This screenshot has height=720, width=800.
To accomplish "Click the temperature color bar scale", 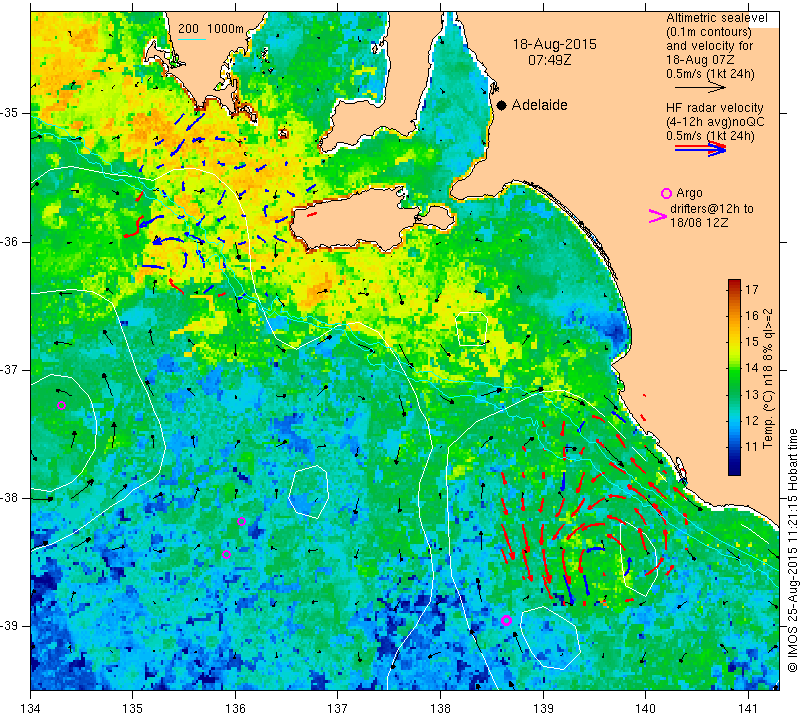I will pos(734,377).
